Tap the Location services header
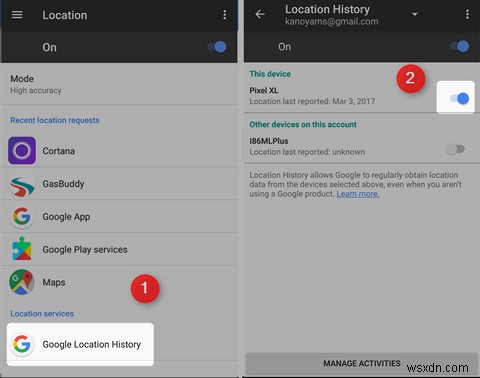 click(42, 314)
